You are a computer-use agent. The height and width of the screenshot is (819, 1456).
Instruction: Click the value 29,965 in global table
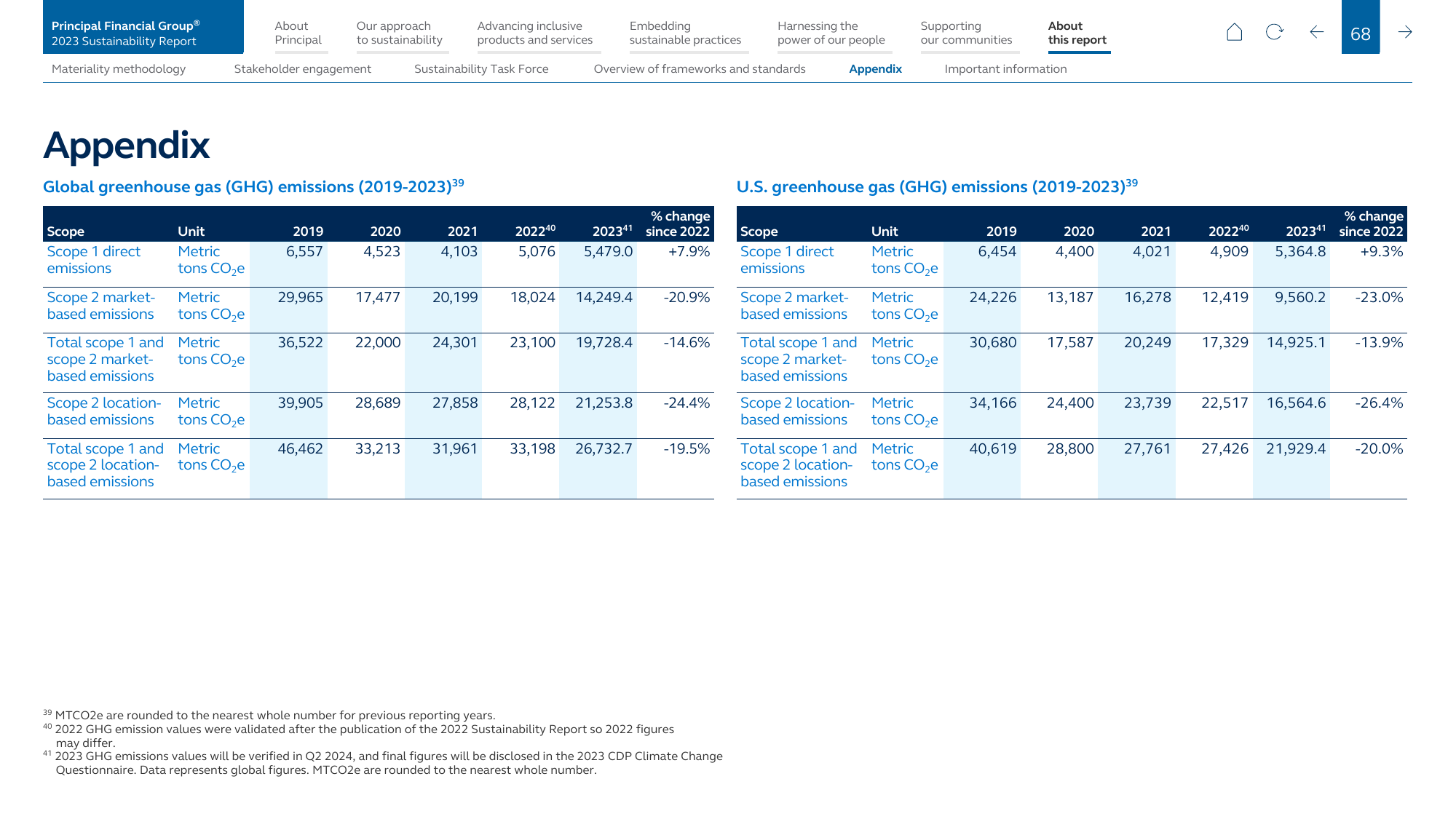pos(300,298)
